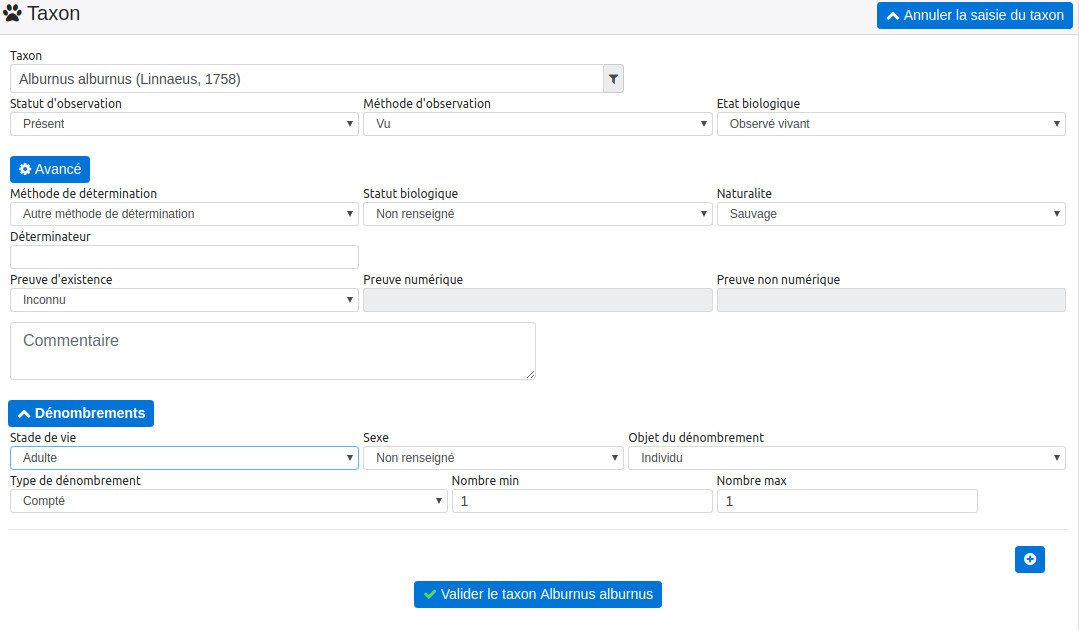Image resolution: width=1079 pixels, height=630 pixels.
Task: Click the Nombre max field
Action: [x=846, y=501]
